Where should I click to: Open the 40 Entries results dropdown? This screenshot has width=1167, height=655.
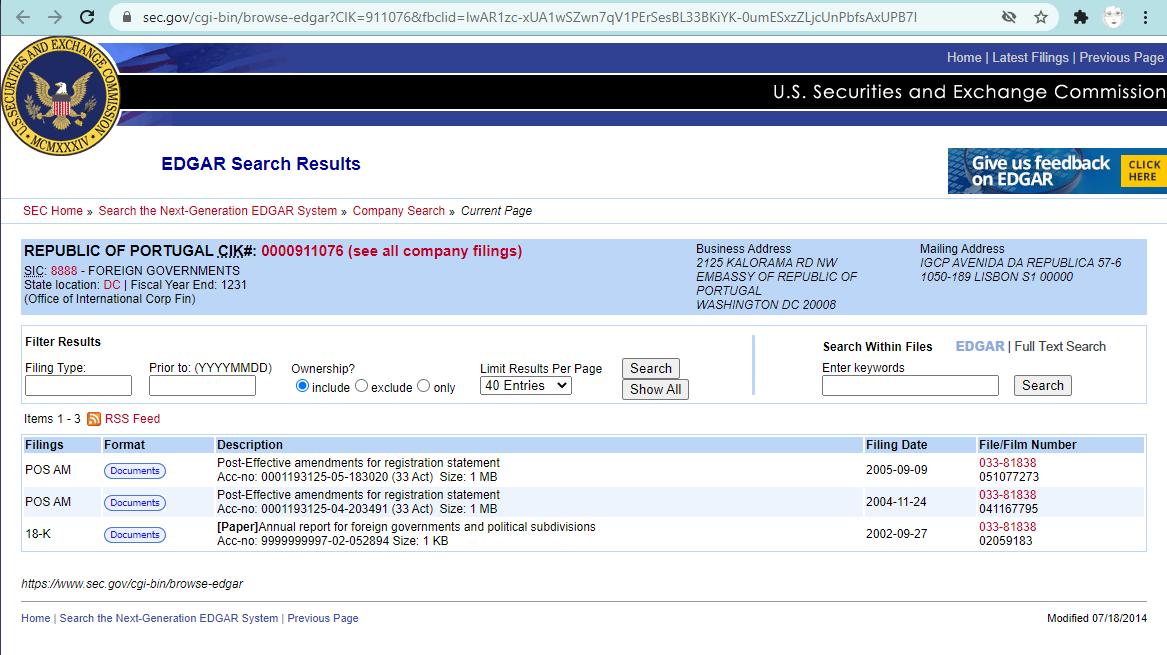click(525, 386)
